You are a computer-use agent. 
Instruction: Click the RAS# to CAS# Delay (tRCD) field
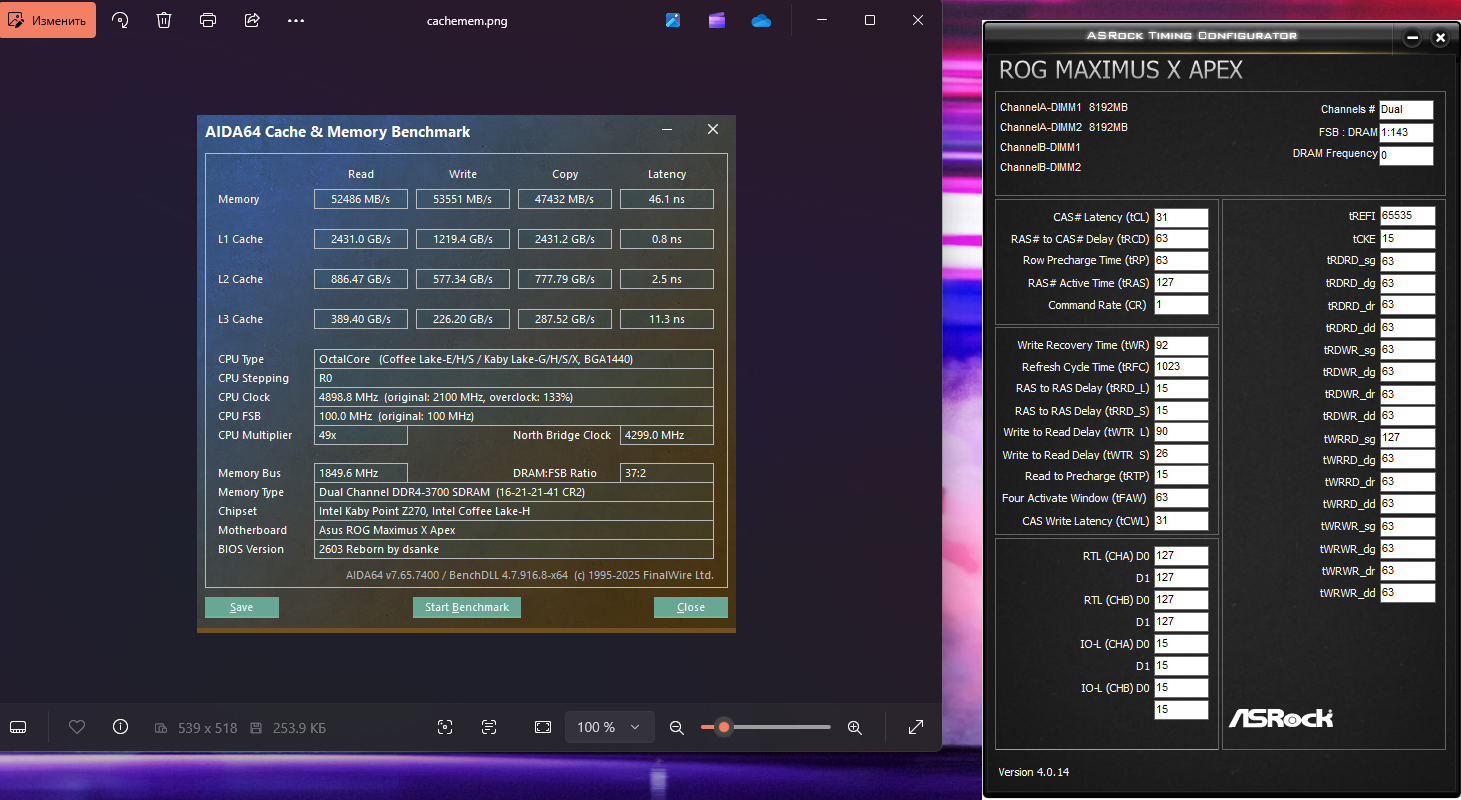point(1181,239)
